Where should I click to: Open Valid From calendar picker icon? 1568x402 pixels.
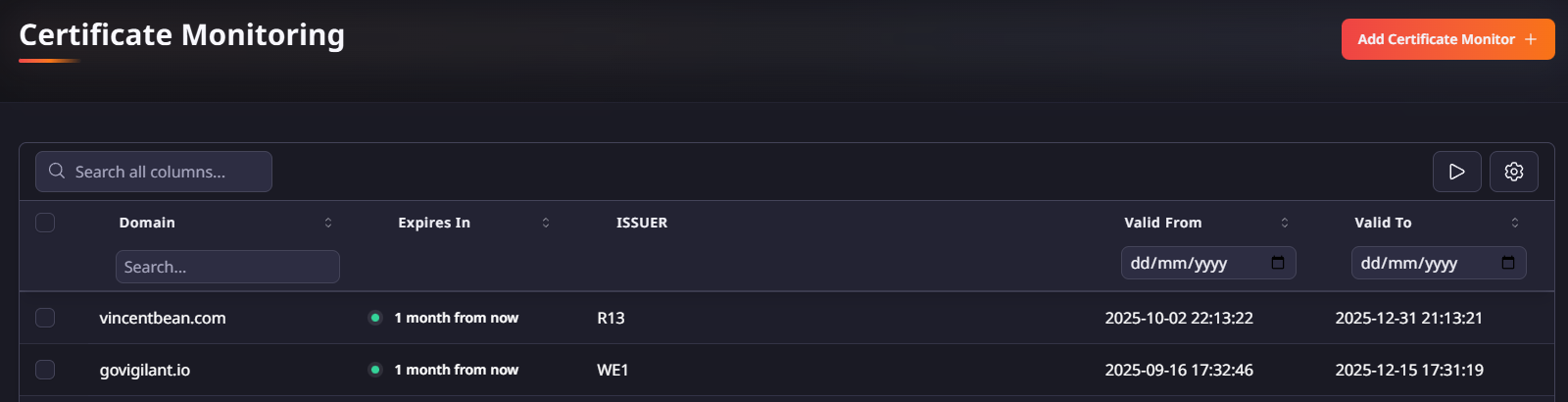click(1278, 263)
